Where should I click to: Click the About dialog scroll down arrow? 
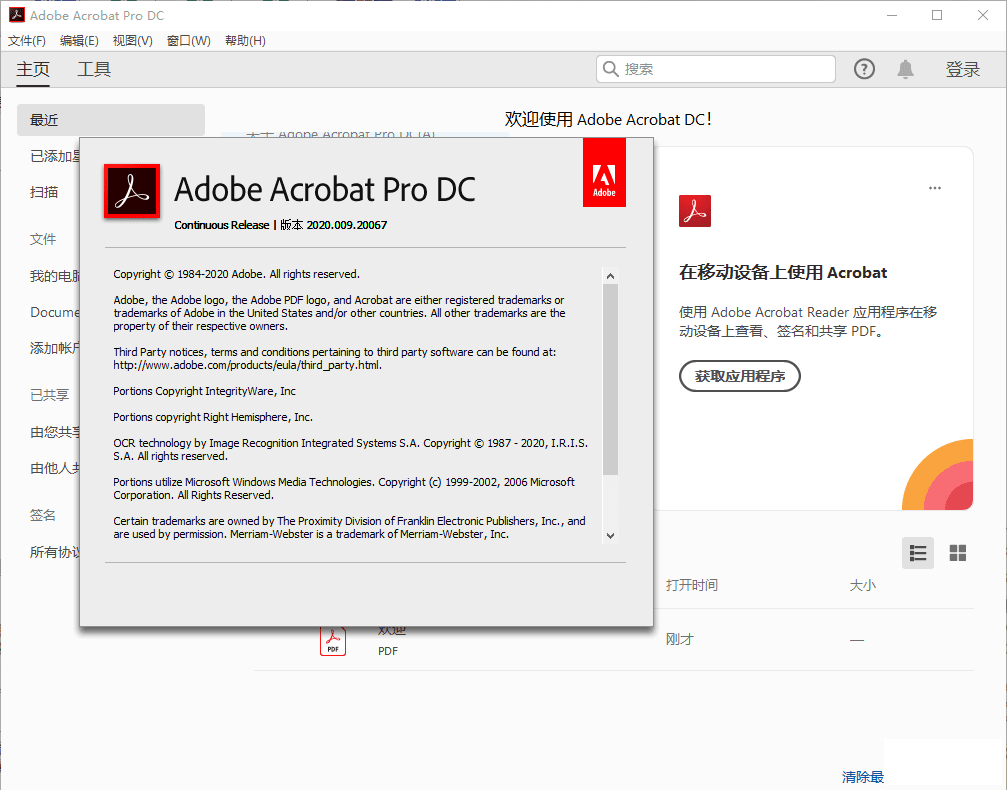610,536
